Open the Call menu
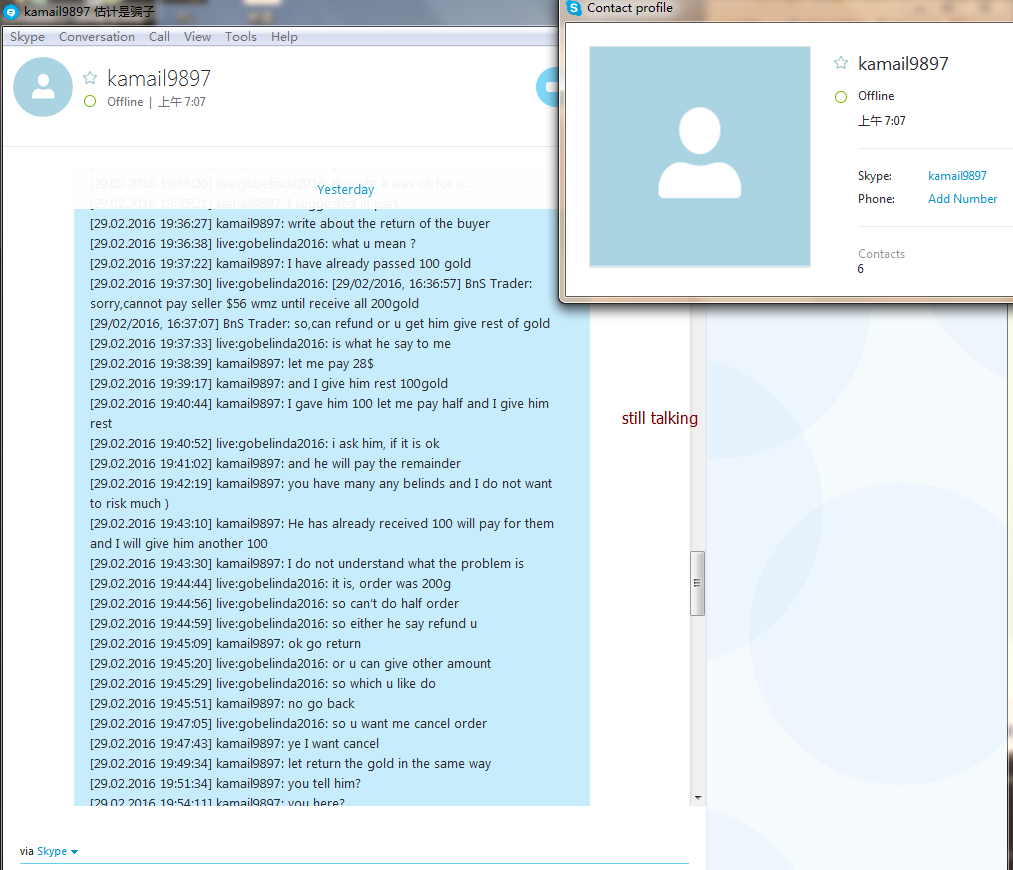This screenshot has height=870, width=1013. pos(159,37)
